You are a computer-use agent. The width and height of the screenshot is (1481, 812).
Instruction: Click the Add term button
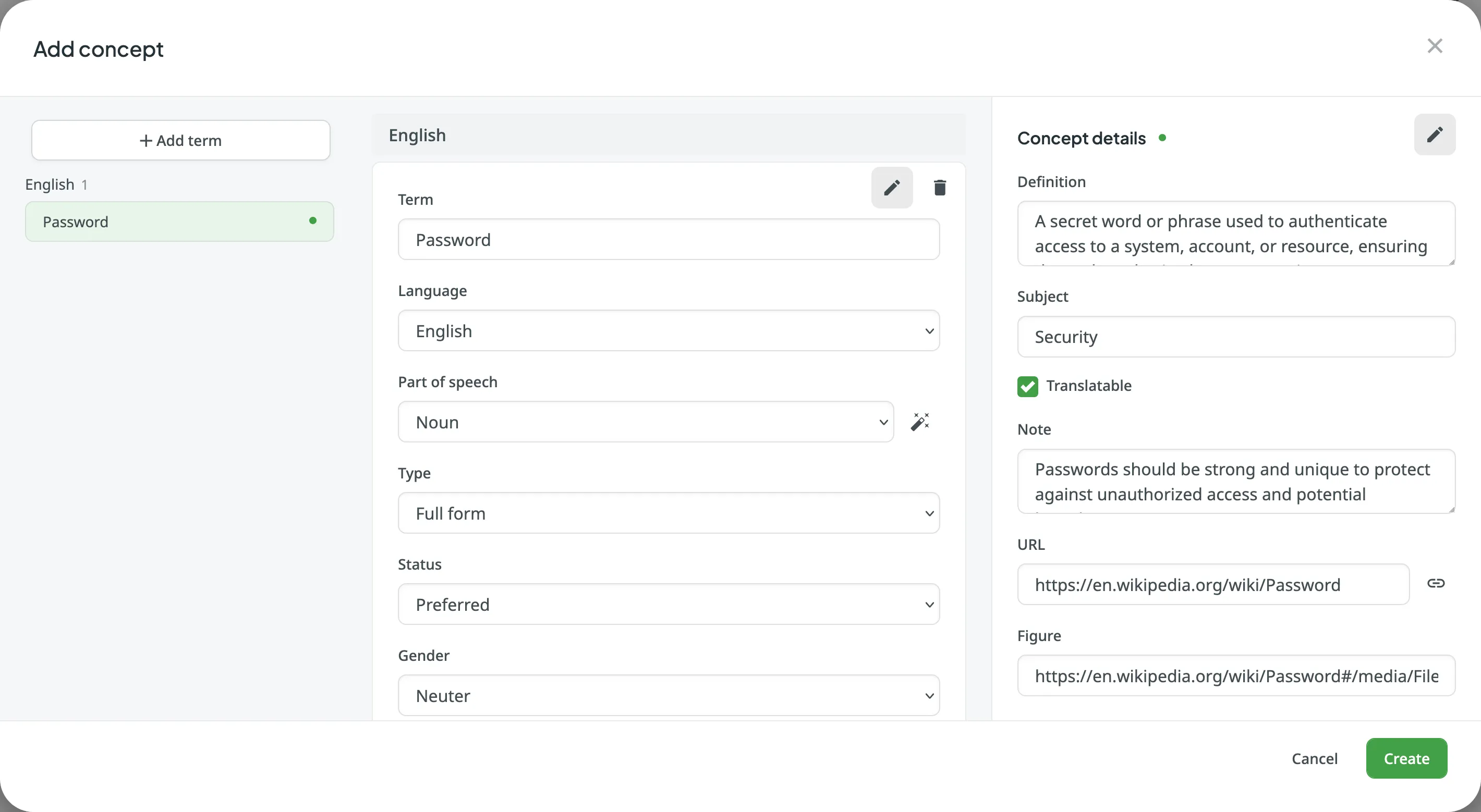pyautogui.click(x=181, y=140)
